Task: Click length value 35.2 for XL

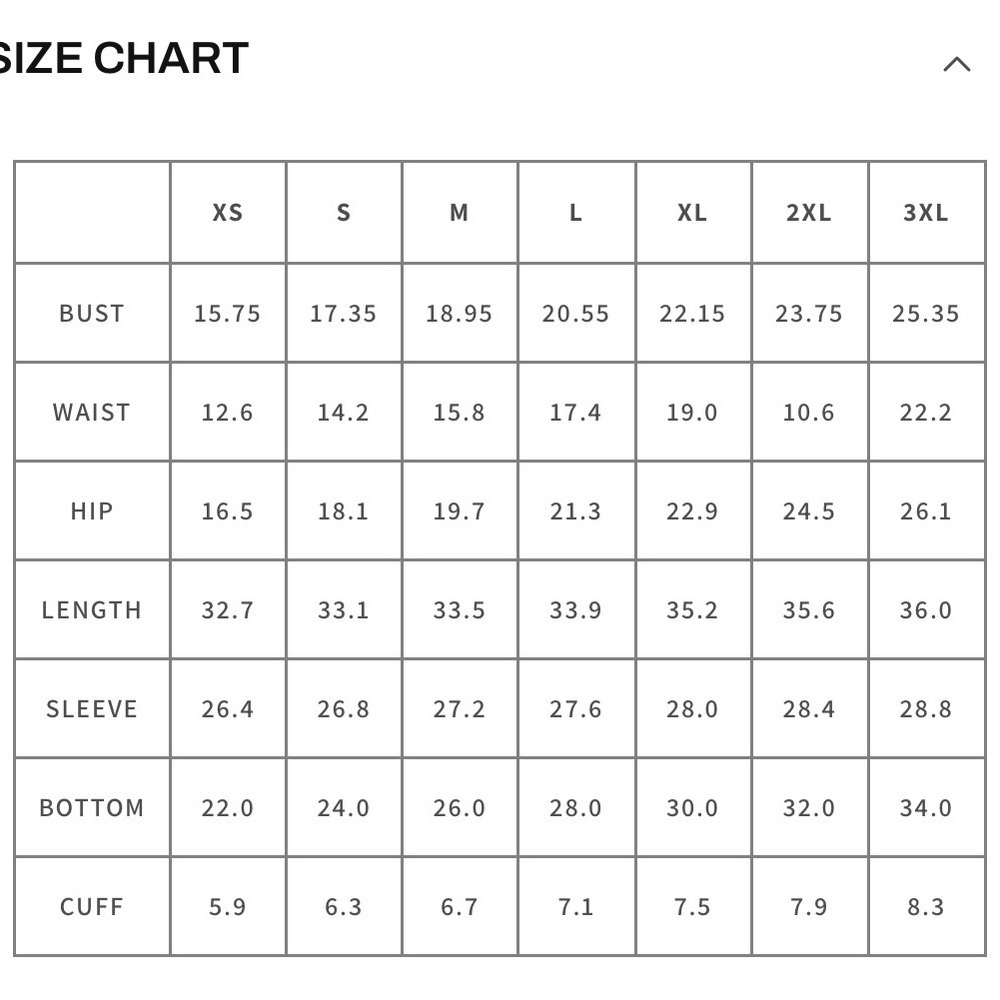Action: tap(692, 610)
